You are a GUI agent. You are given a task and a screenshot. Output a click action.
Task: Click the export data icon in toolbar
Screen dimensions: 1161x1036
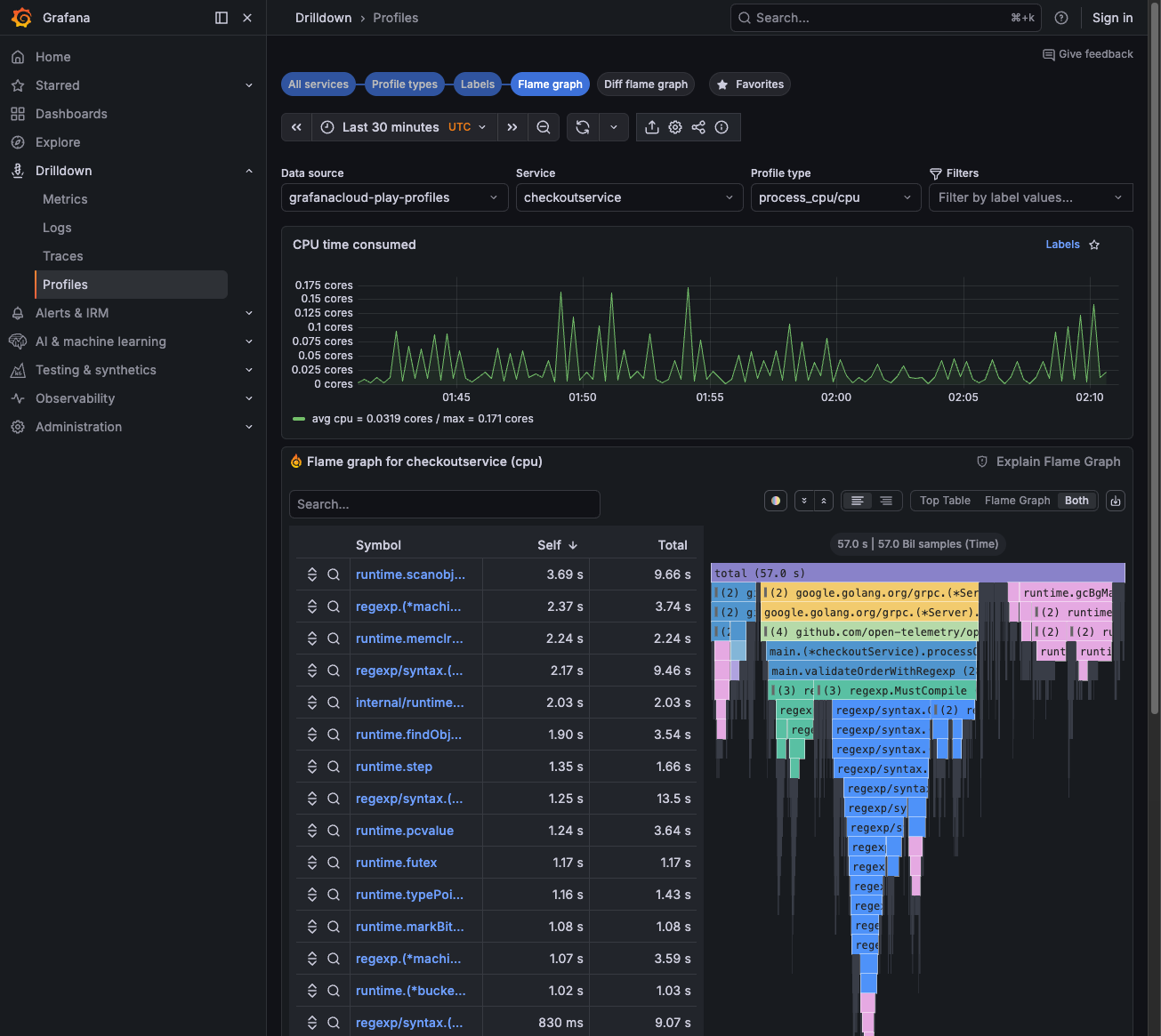click(x=652, y=127)
